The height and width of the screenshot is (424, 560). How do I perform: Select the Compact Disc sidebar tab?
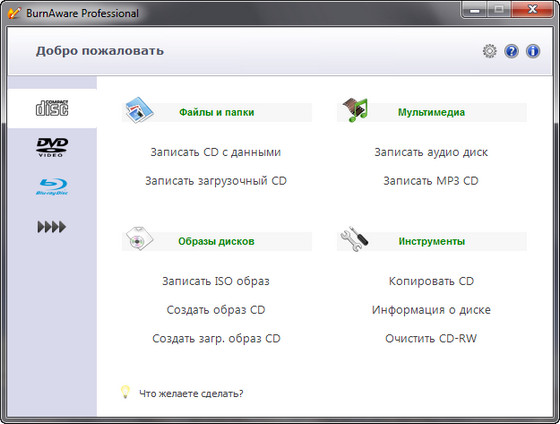52,108
